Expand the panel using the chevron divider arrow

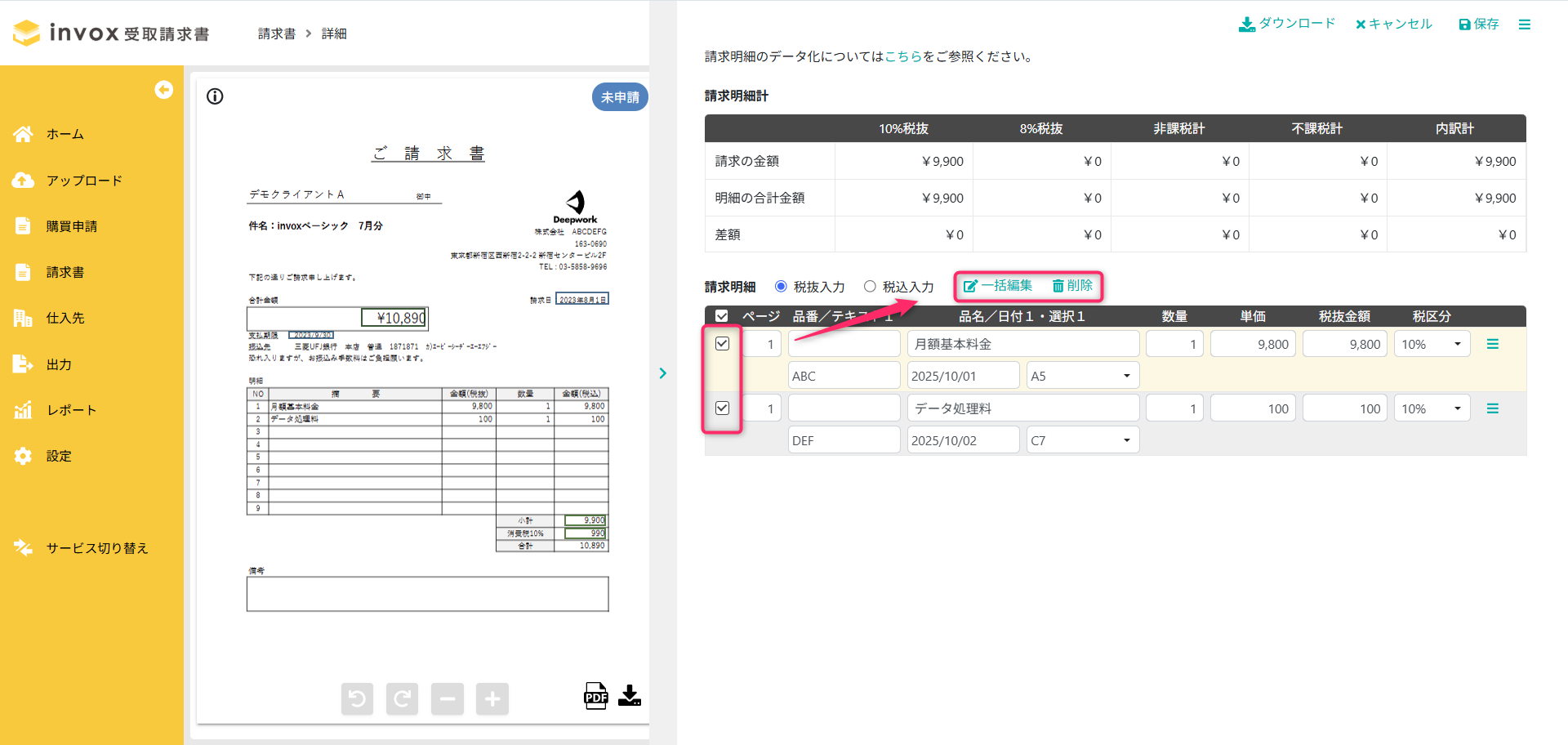click(x=662, y=373)
